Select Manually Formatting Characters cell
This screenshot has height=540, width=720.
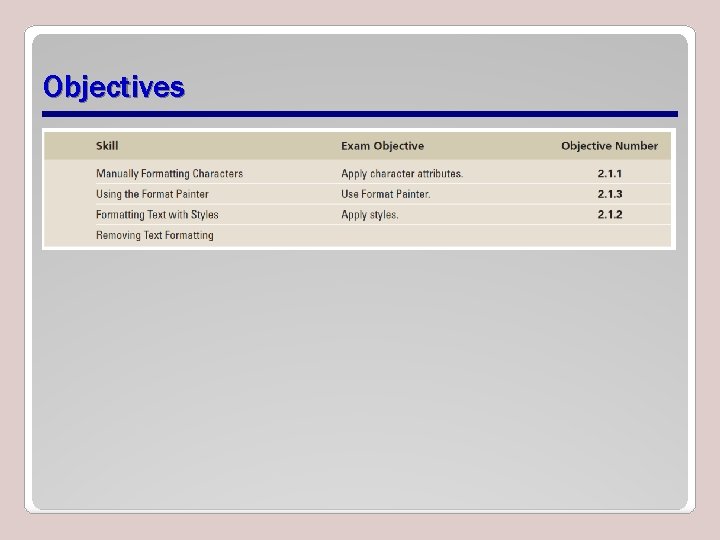(169, 174)
